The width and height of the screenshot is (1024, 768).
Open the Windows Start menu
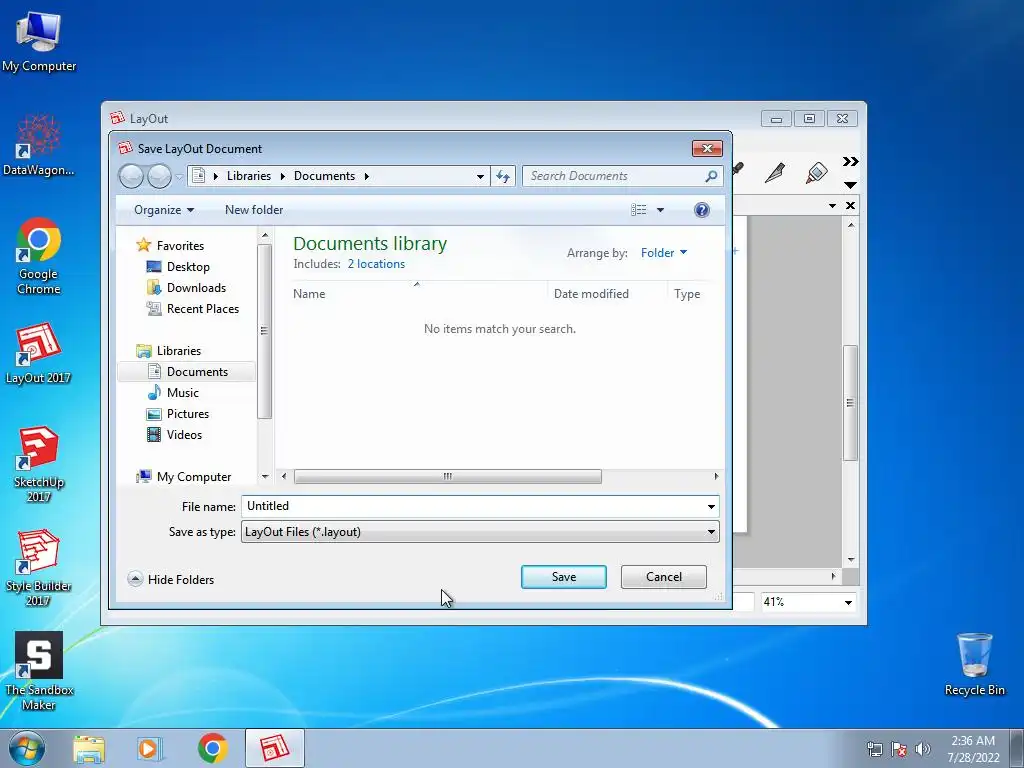point(27,748)
